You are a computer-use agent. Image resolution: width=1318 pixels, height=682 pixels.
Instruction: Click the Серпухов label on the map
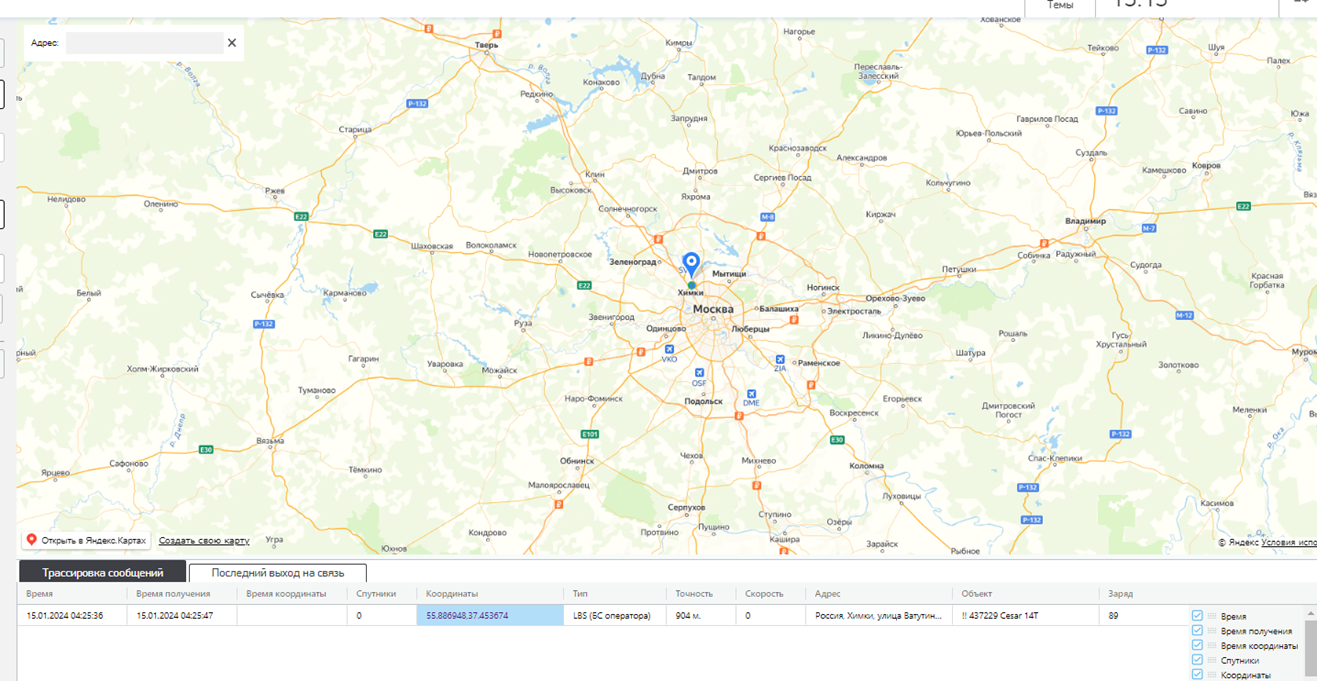[x=687, y=507]
